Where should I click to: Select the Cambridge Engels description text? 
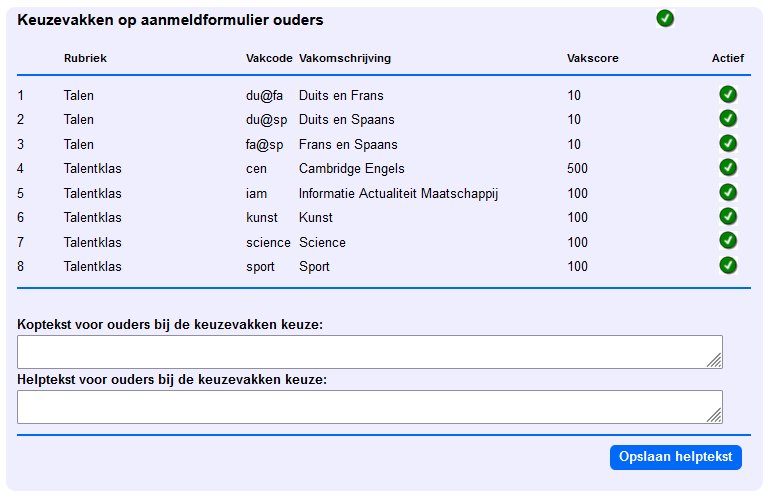(352, 168)
